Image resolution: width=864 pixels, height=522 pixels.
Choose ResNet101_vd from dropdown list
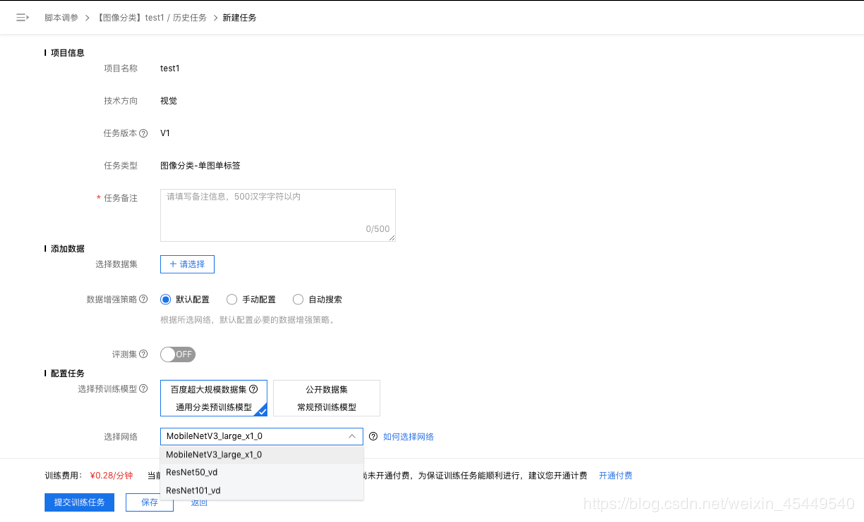pyautogui.click(x=261, y=491)
